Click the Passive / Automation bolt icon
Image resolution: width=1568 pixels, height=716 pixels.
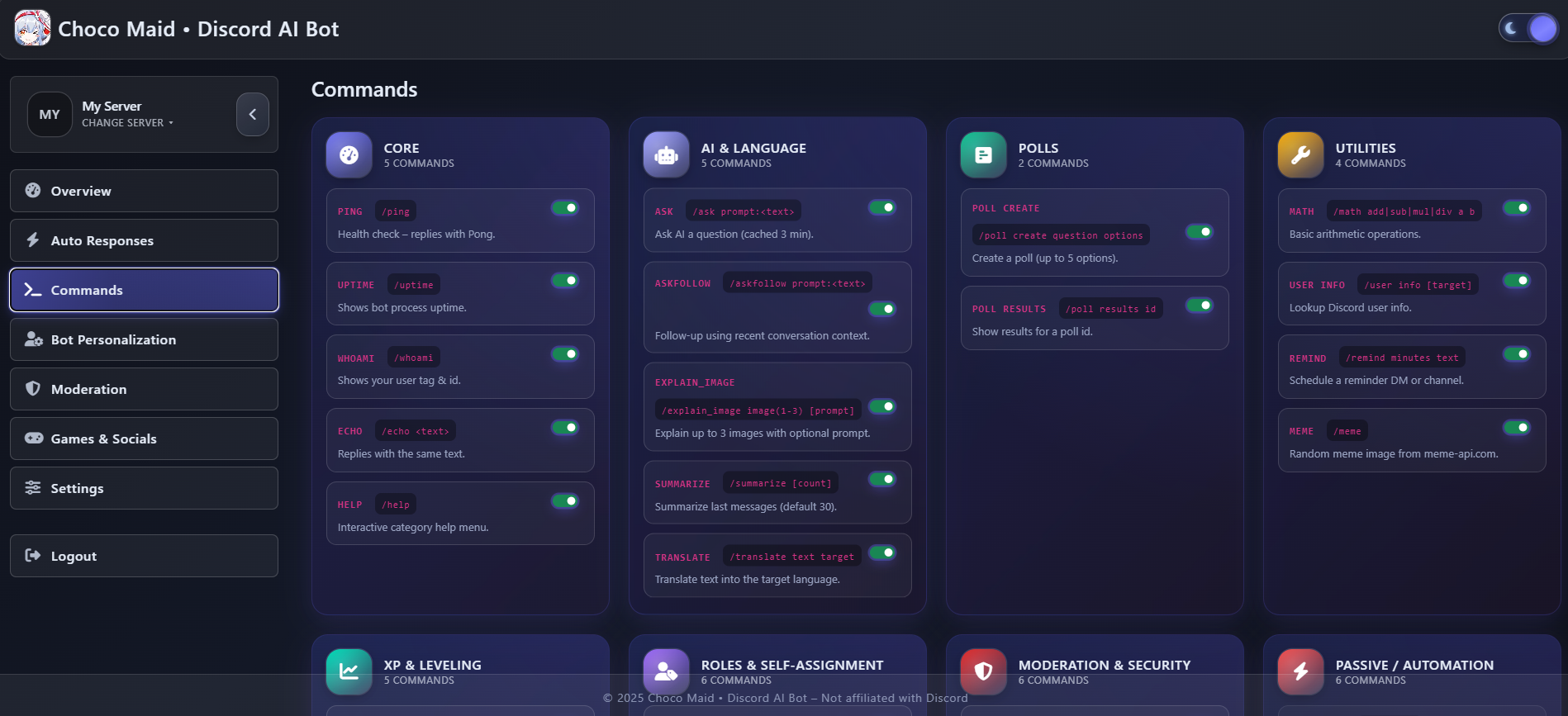1301,671
